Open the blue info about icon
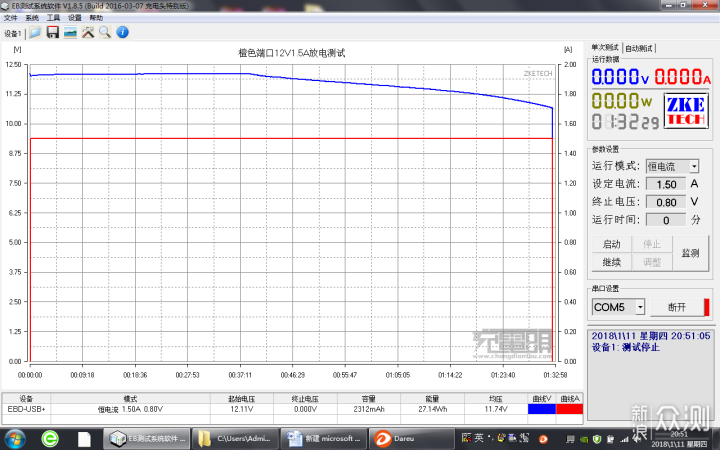Screen dimensions: 720x450 pos(122,32)
